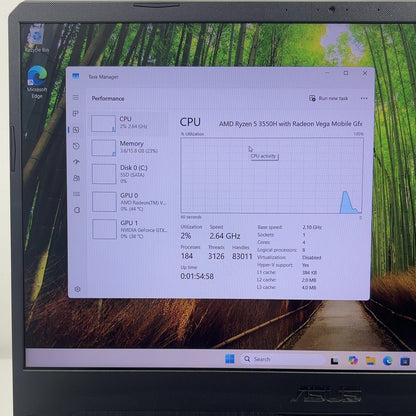The image size is (416, 416).
Task: Open the Copilot taskbar icon
Action: pos(353,360)
